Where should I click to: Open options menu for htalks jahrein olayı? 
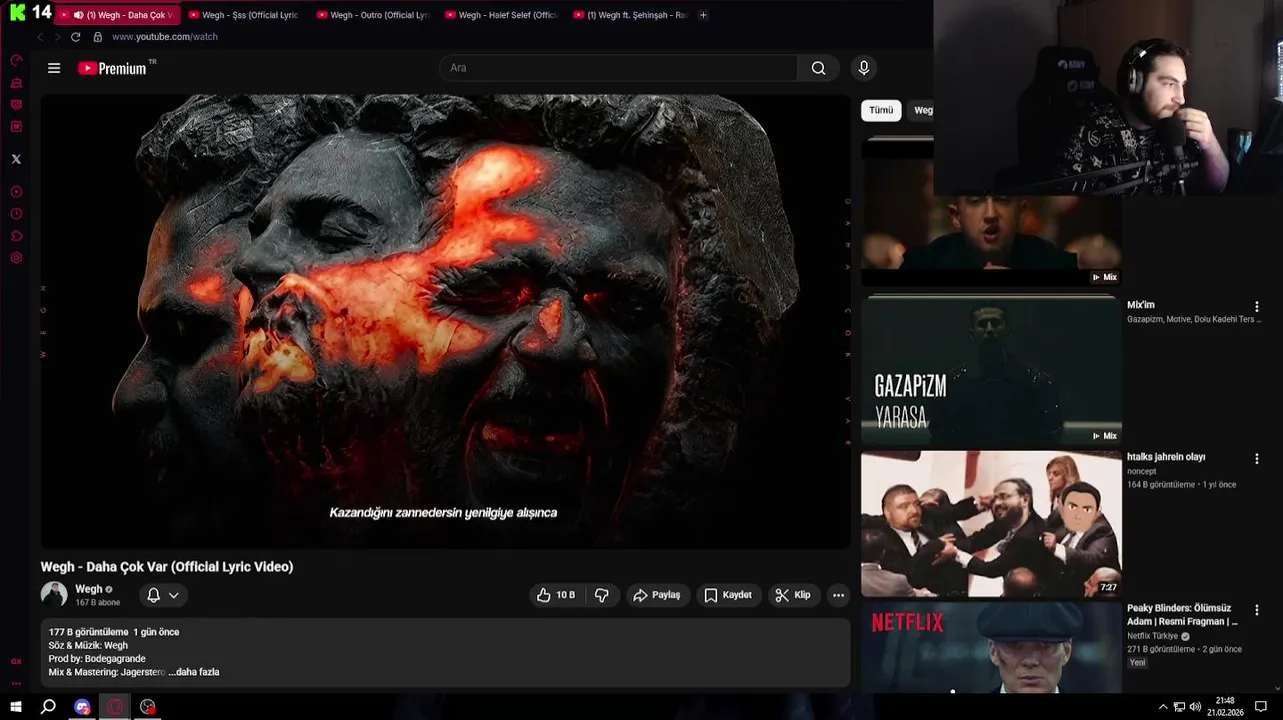(x=1257, y=459)
